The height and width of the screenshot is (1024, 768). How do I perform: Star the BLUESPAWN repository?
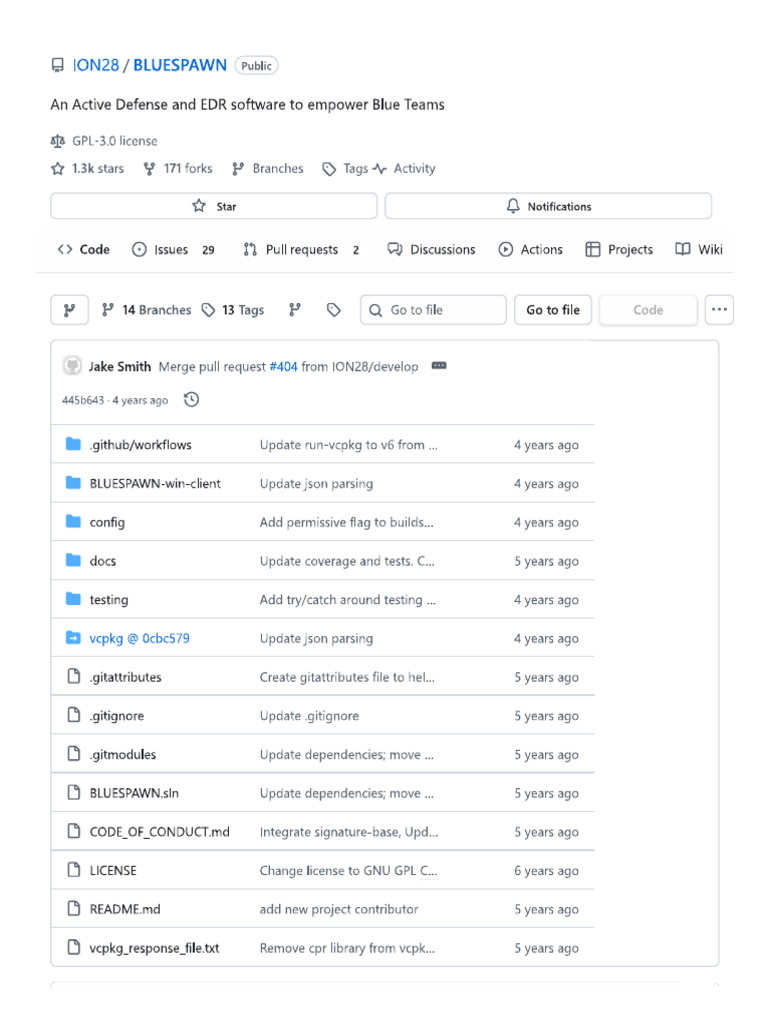214,206
